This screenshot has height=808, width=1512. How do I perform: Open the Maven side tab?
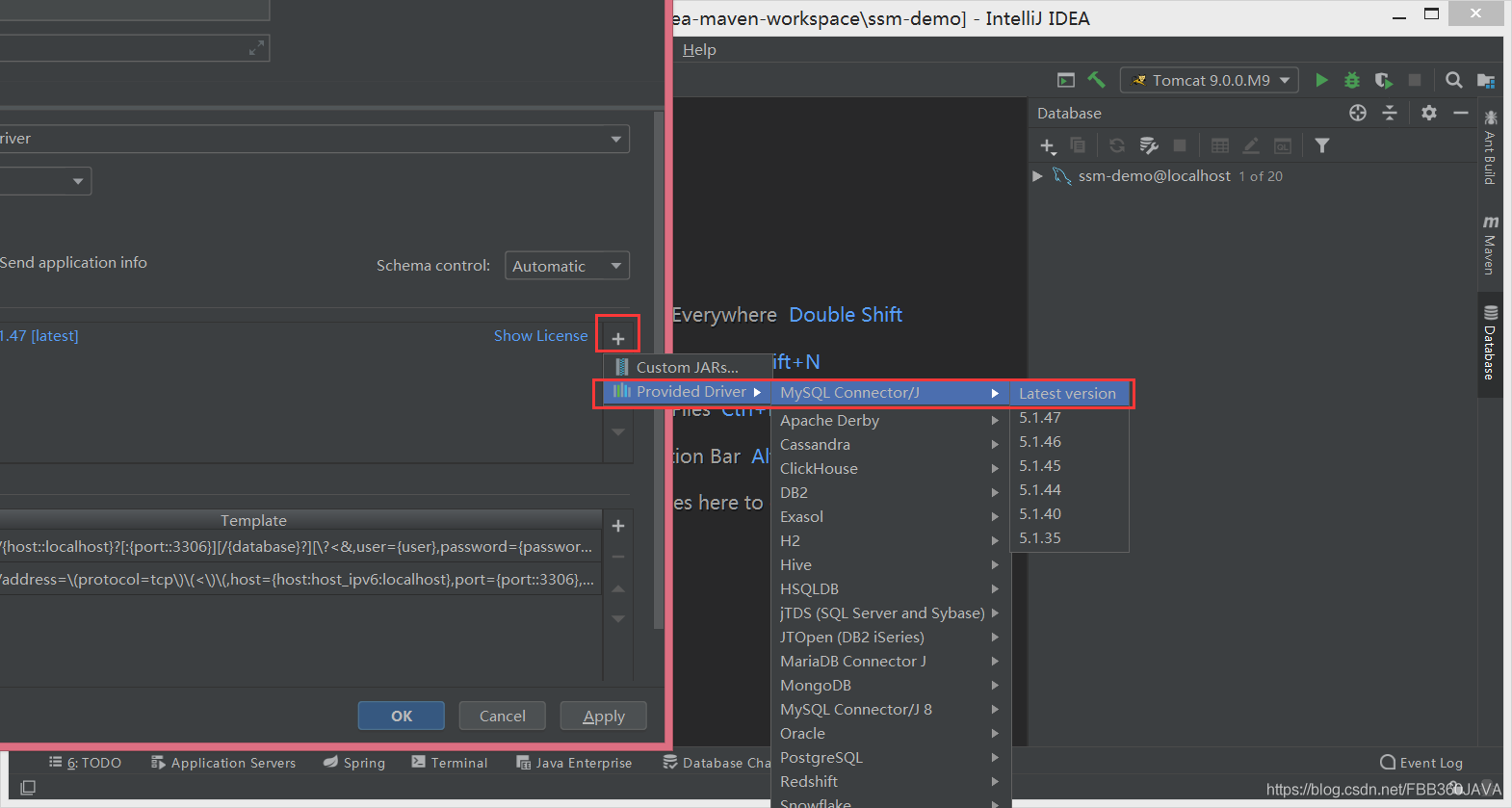(1490, 247)
